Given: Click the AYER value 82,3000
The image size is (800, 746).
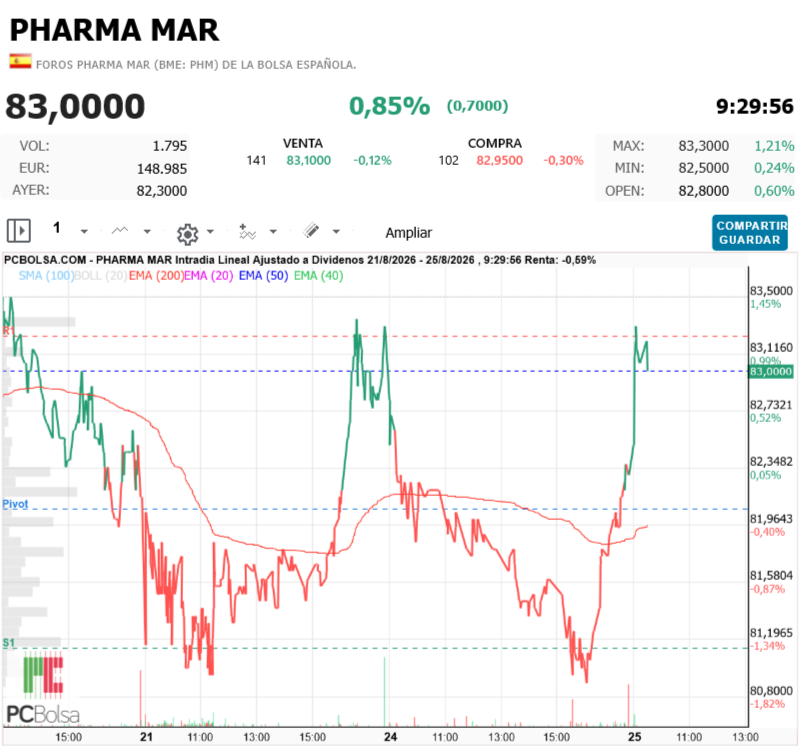Looking at the screenshot, I should pyautogui.click(x=162, y=191).
